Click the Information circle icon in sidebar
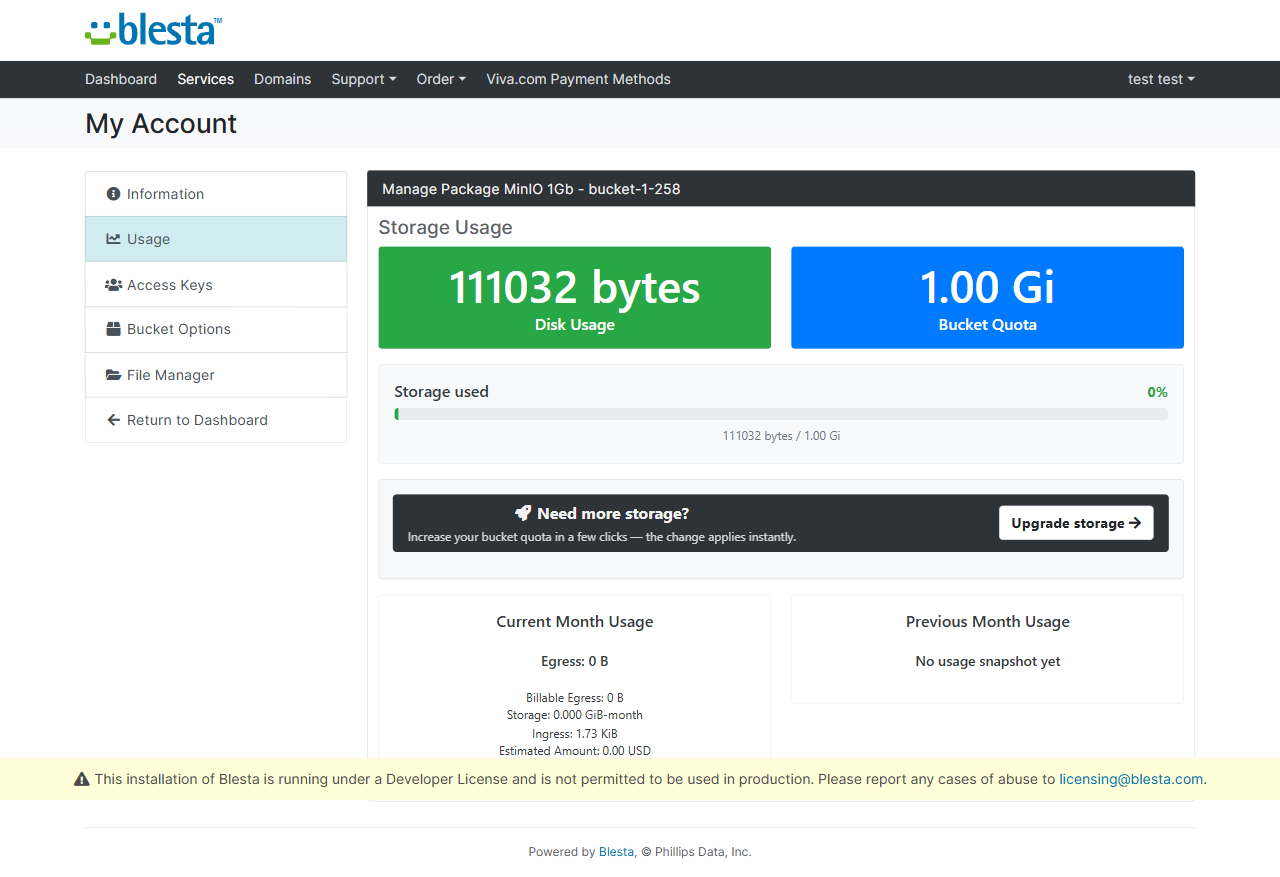The height and width of the screenshot is (877, 1280). click(x=113, y=194)
